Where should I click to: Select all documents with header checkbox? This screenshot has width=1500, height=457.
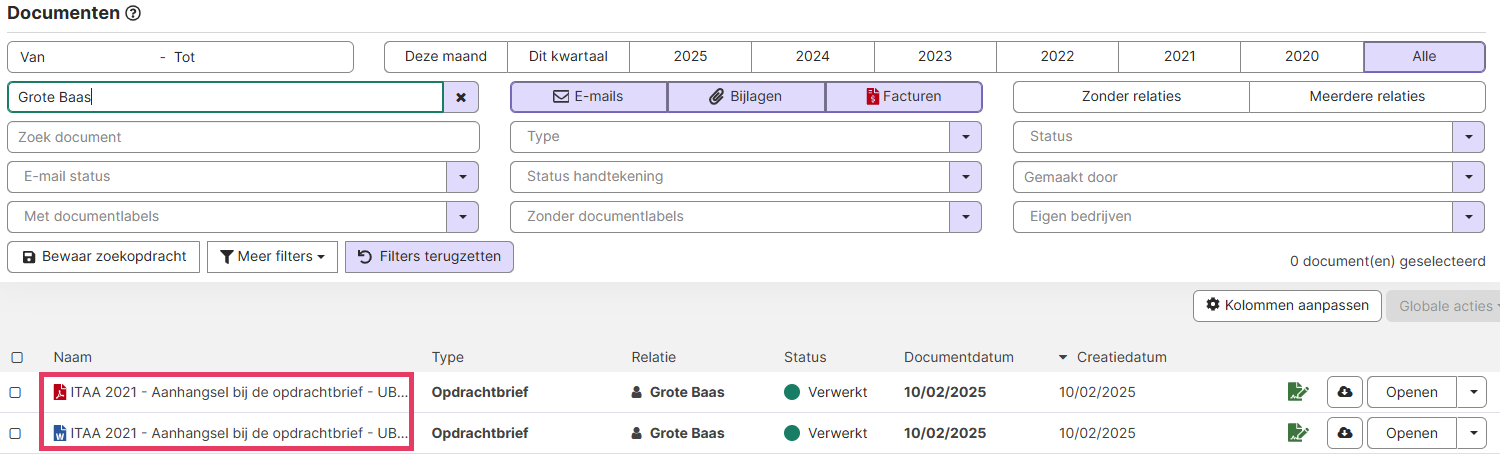16,357
